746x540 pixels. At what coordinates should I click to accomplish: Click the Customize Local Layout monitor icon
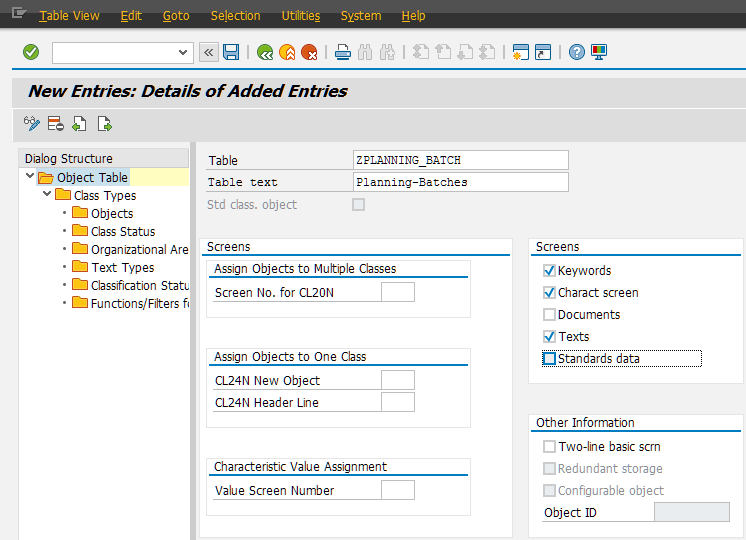(599, 52)
